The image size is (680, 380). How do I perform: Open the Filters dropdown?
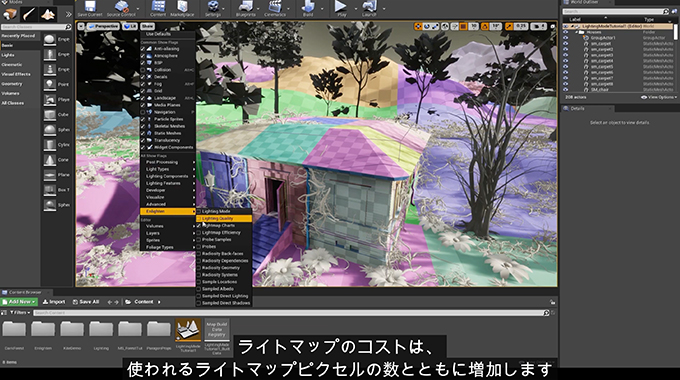pos(20,312)
